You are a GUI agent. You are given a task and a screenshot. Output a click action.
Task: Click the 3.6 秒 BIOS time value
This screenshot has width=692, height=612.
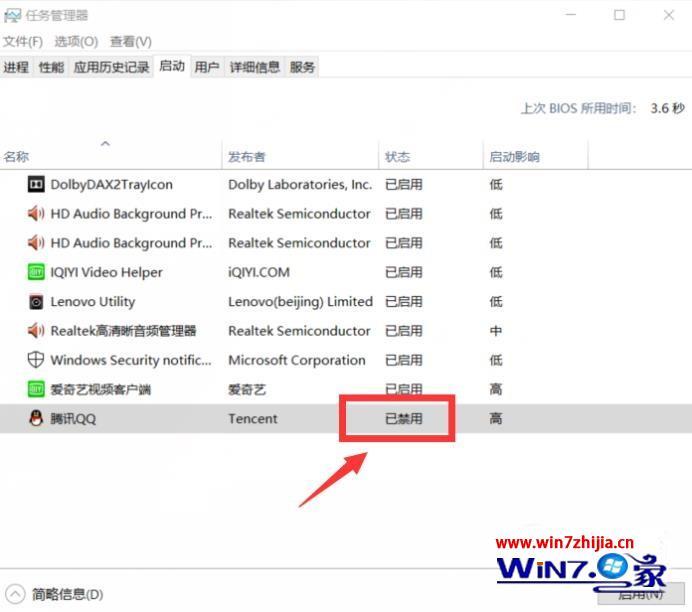pyautogui.click(x=667, y=108)
